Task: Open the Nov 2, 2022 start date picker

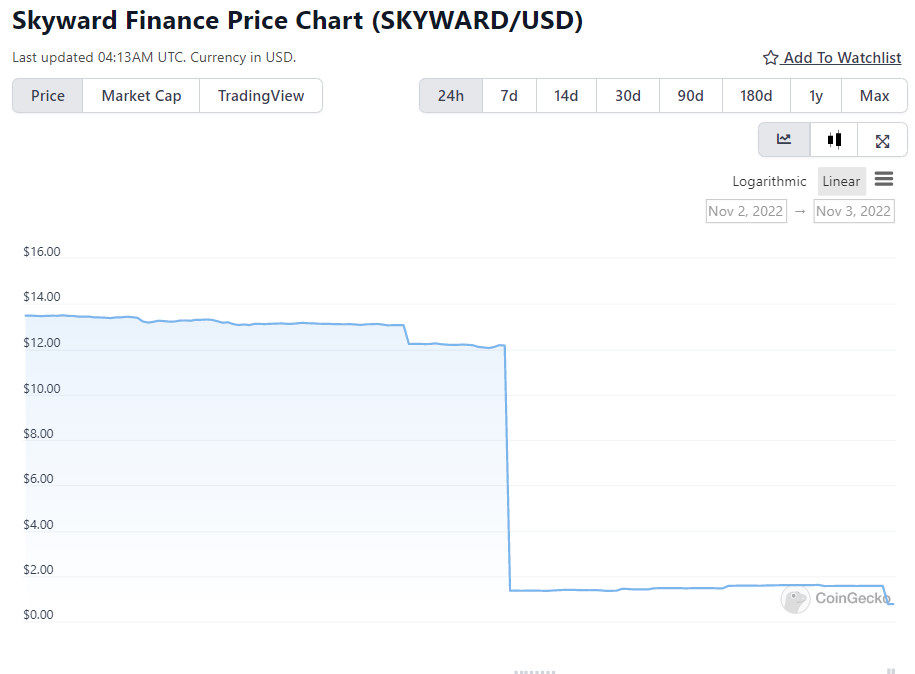Action: pyautogui.click(x=746, y=211)
